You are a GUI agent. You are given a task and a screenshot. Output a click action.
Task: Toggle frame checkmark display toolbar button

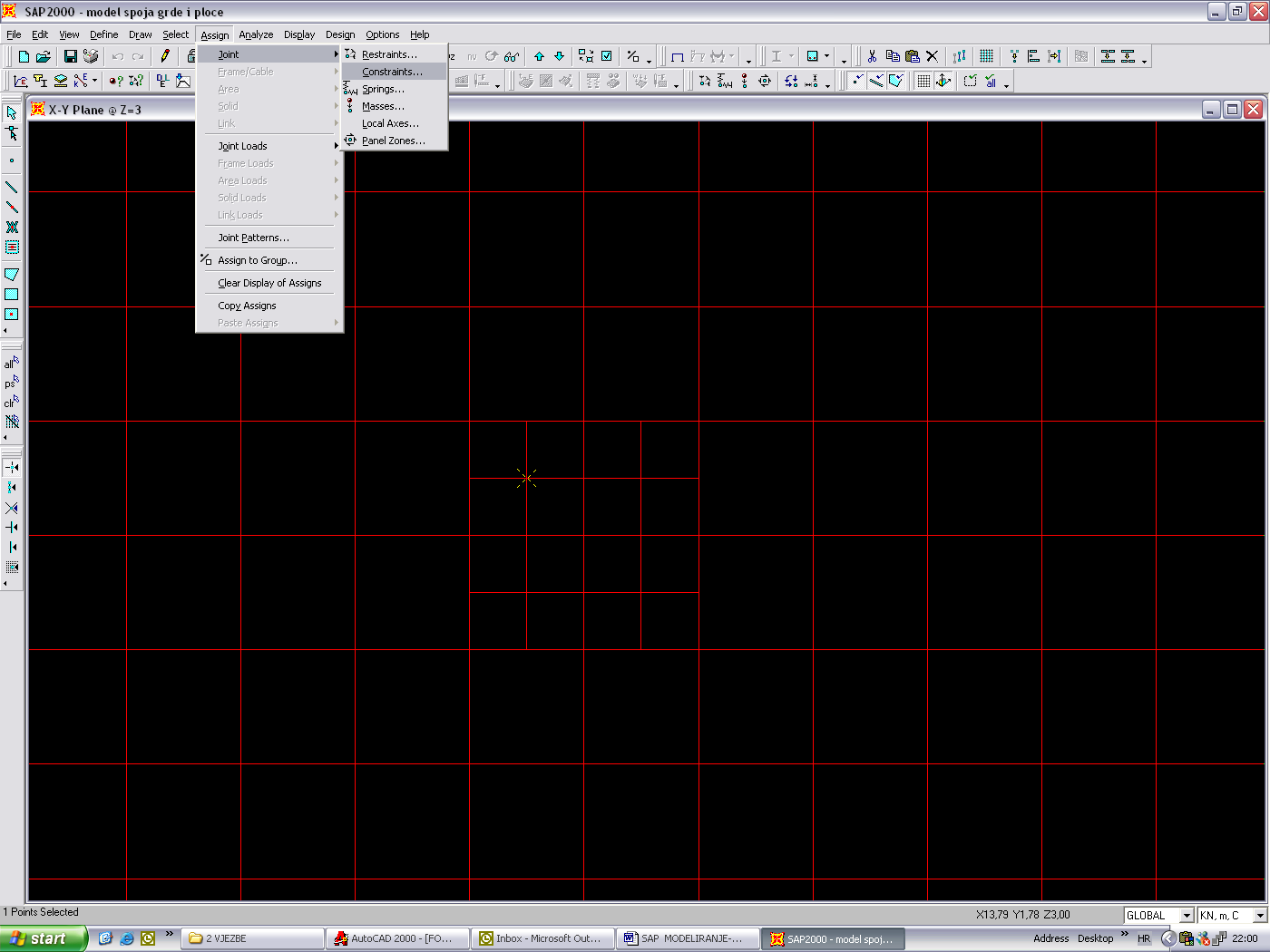point(876,82)
